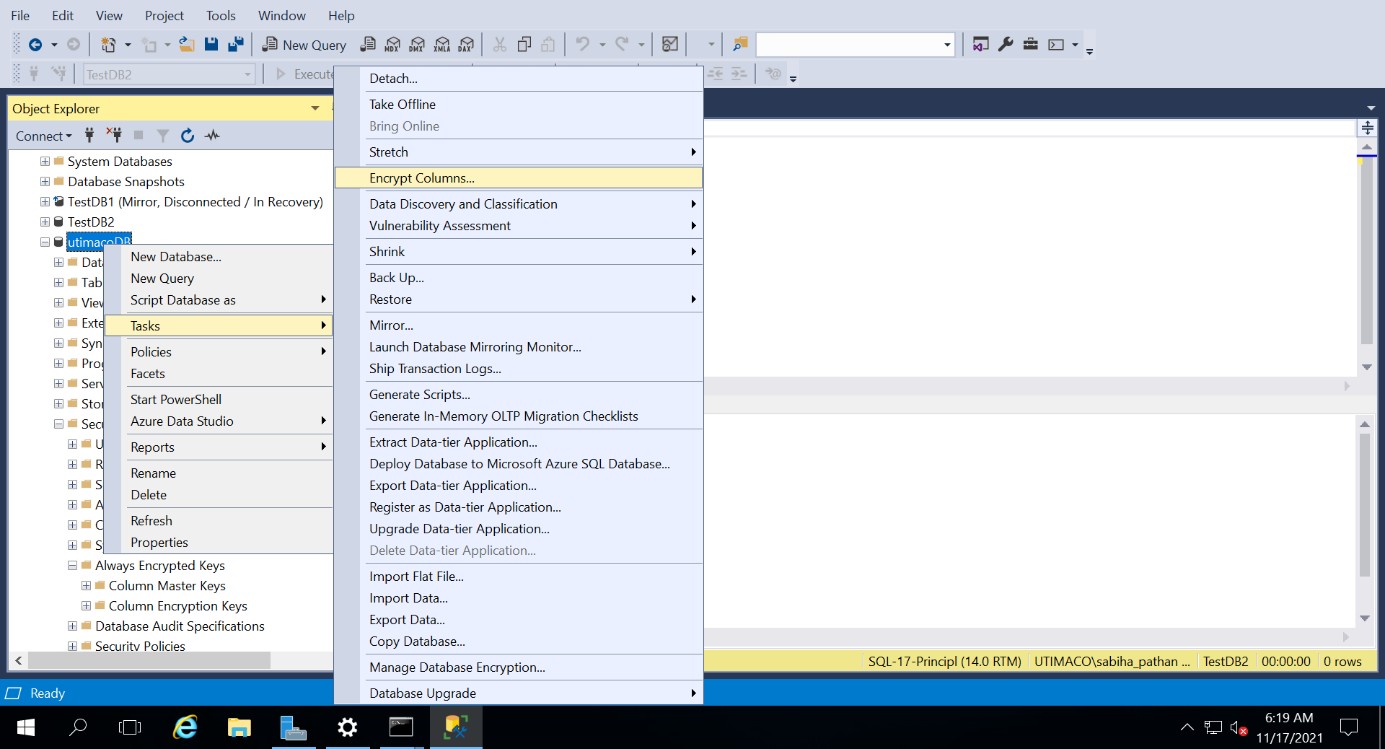Click the Activity Monitor toolbar icon
Viewport: 1385px width, 749px height.
coord(670,44)
